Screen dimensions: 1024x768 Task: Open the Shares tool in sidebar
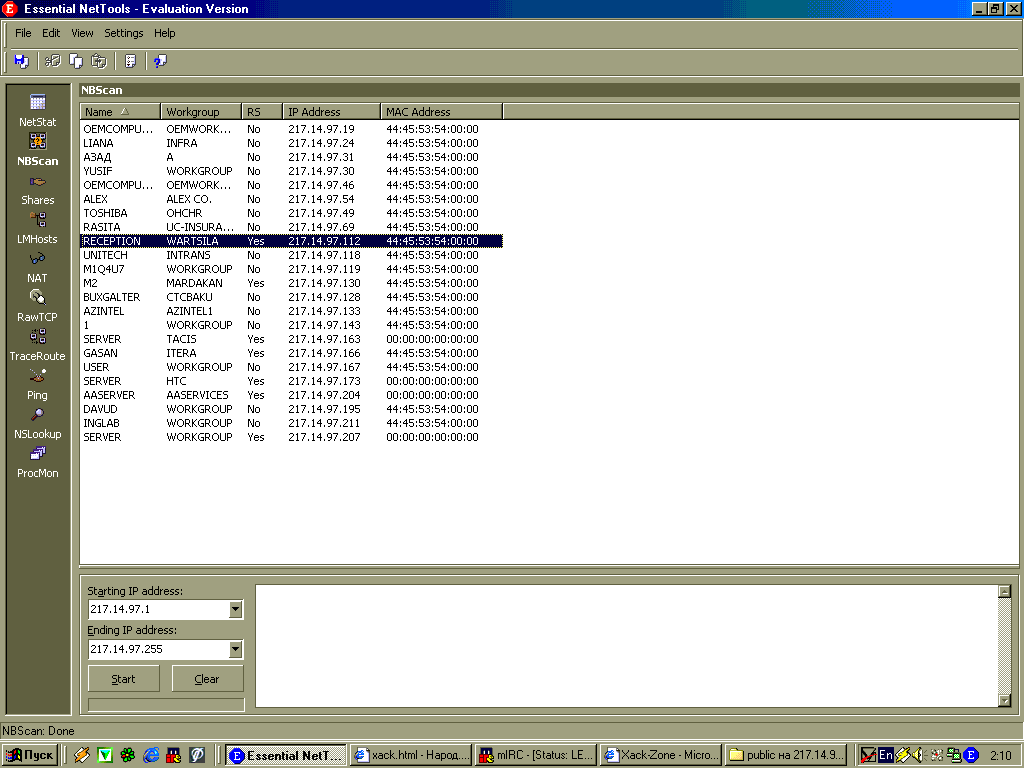point(38,189)
